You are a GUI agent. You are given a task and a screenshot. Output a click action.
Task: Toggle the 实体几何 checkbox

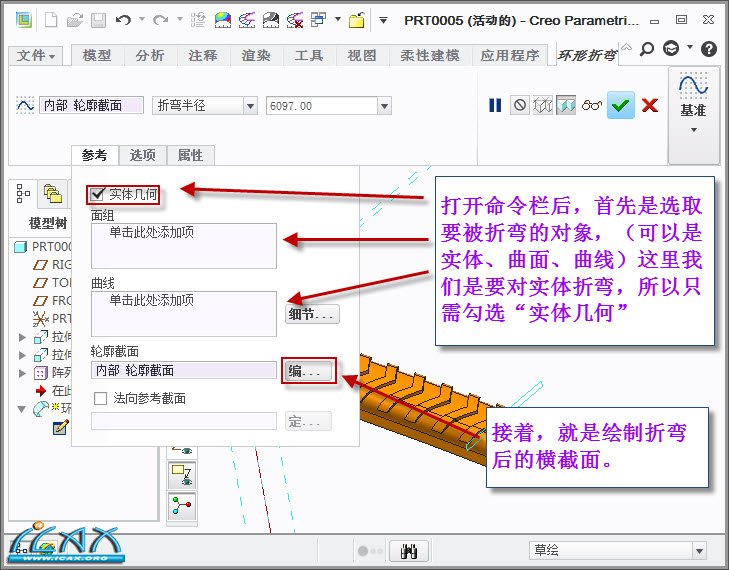click(x=97, y=194)
